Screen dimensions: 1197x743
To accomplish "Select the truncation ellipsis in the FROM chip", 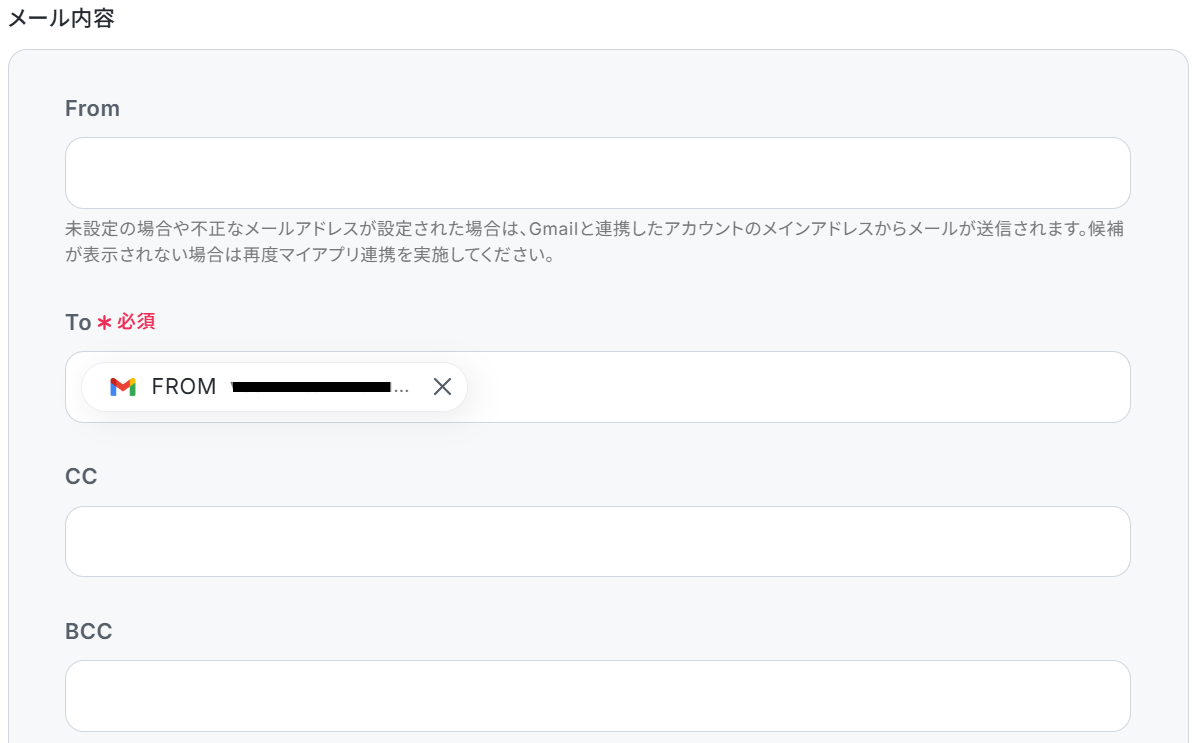I will click(x=402, y=391).
